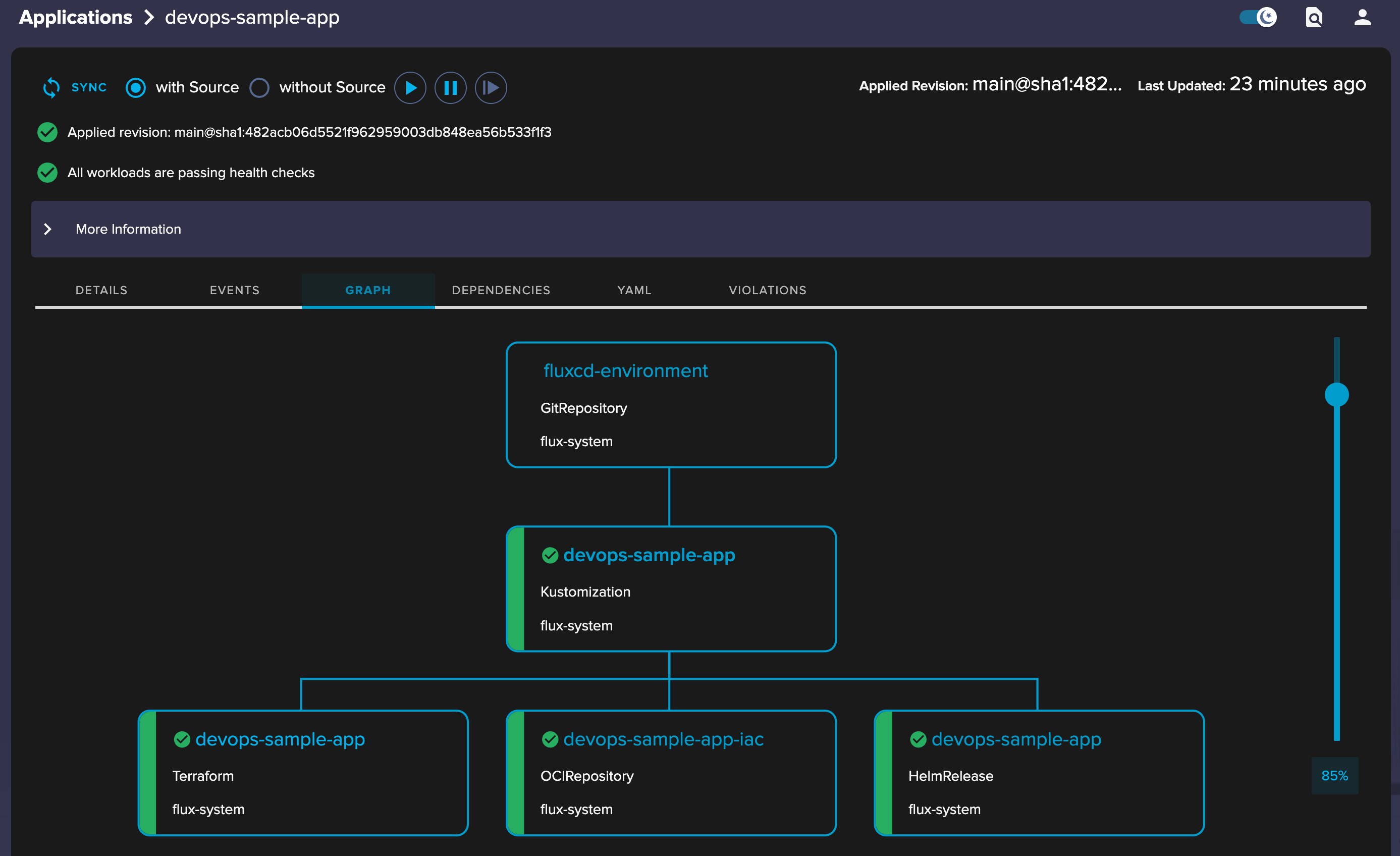Click the Suspend pause icon button
Image resolution: width=1400 pixels, height=856 pixels.
tap(450, 87)
